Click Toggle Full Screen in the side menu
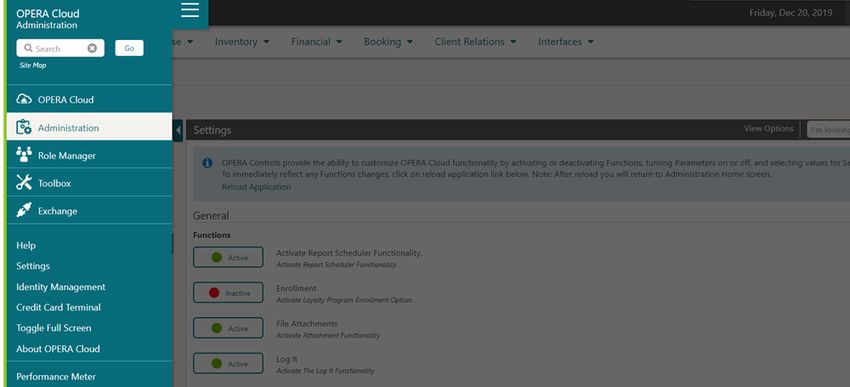The height and width of the screenshot is (387, 850). 54,327
